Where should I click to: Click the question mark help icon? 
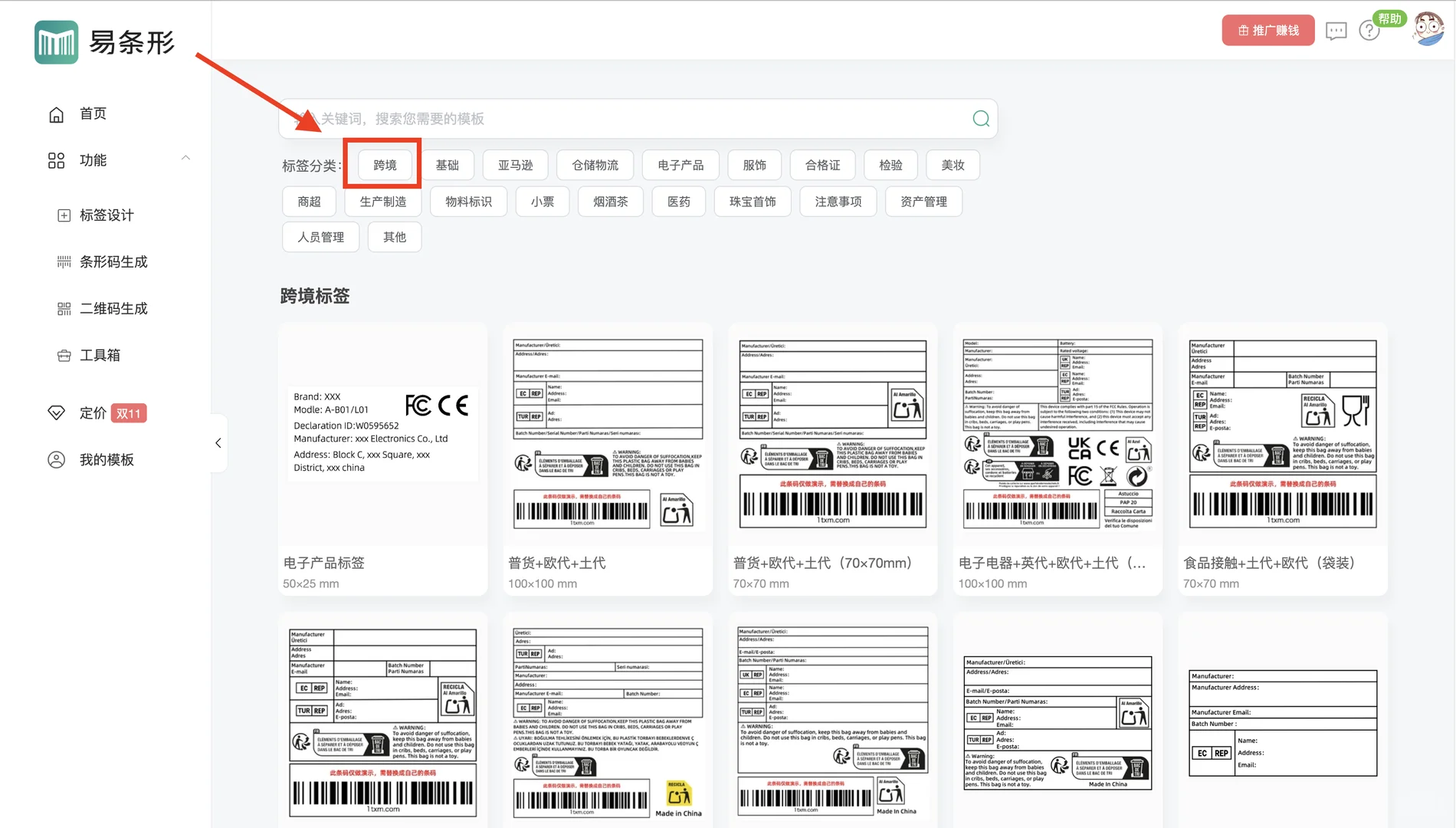(x=1369, y=30)
